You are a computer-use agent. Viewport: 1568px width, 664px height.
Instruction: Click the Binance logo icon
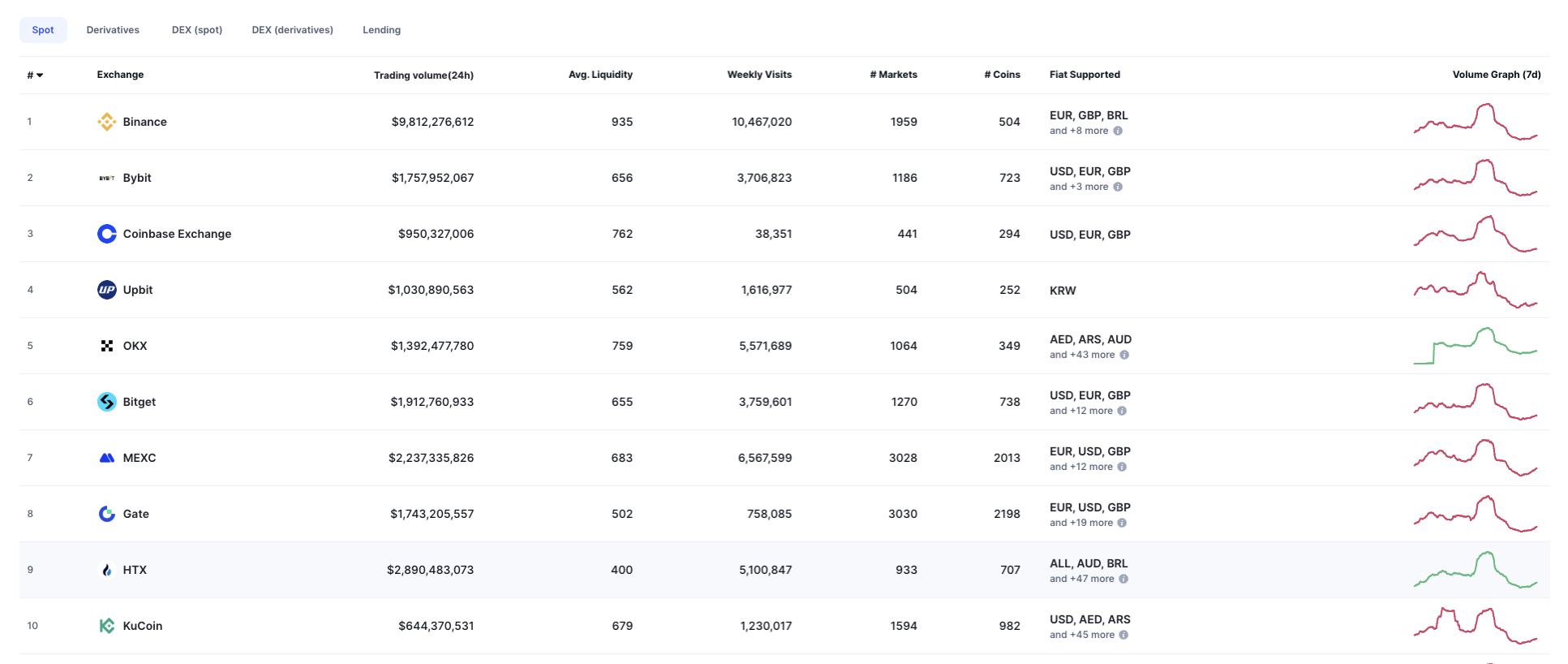(106, 122)
